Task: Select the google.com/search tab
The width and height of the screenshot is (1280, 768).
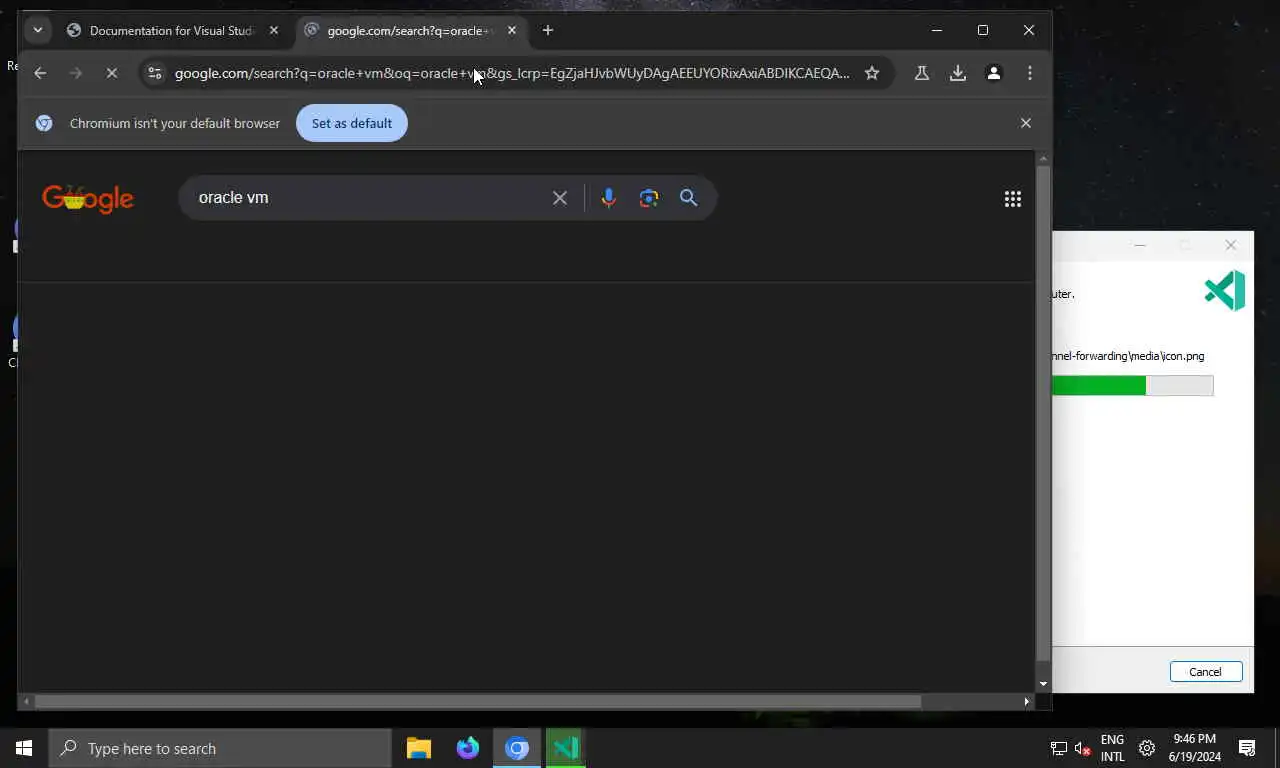Action: tap(412, 30)
